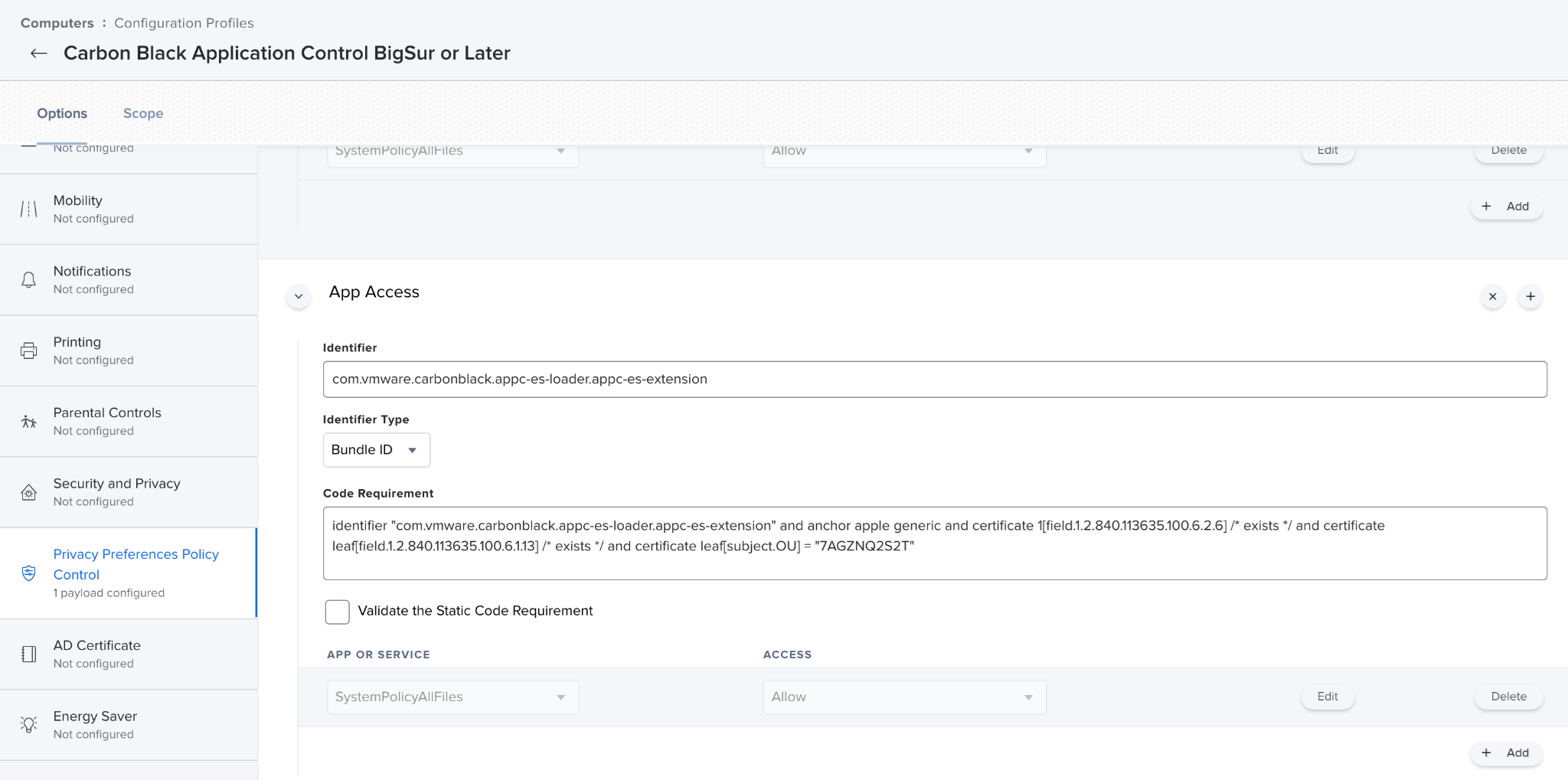Click the Computers breadcrumb link
Image resolution: width=1568 pixels, height=780 pixels.
point(57,23)
